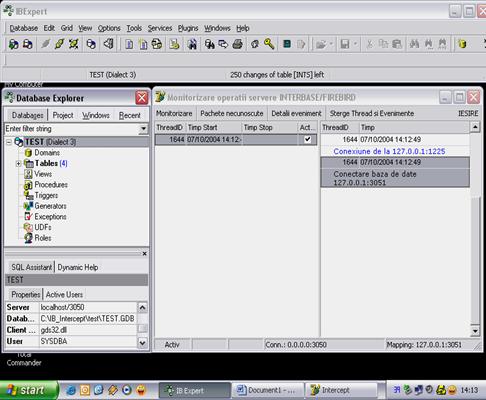Screen dimensions: 486x400
Task: Click the dark green book toolbar icon
Action: 287,44
